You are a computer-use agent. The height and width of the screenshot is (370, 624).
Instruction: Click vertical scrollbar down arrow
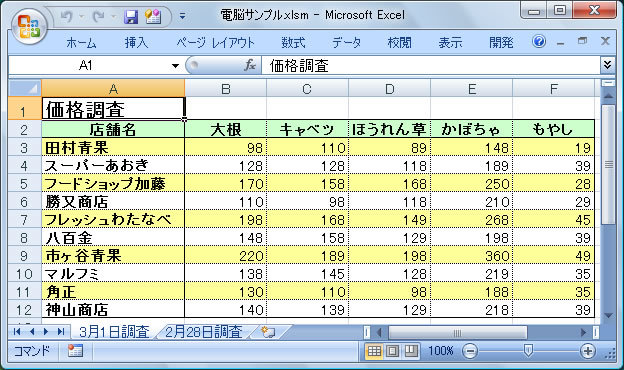point(608,315)
